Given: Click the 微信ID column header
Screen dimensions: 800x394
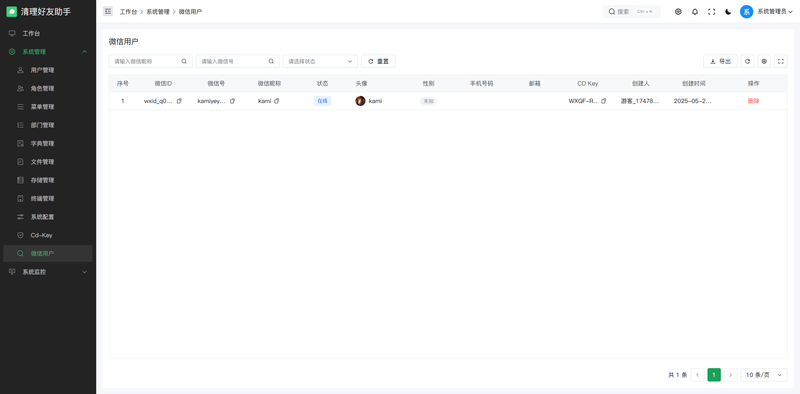Looking at the screenshot, I should [x=163, y=83].
